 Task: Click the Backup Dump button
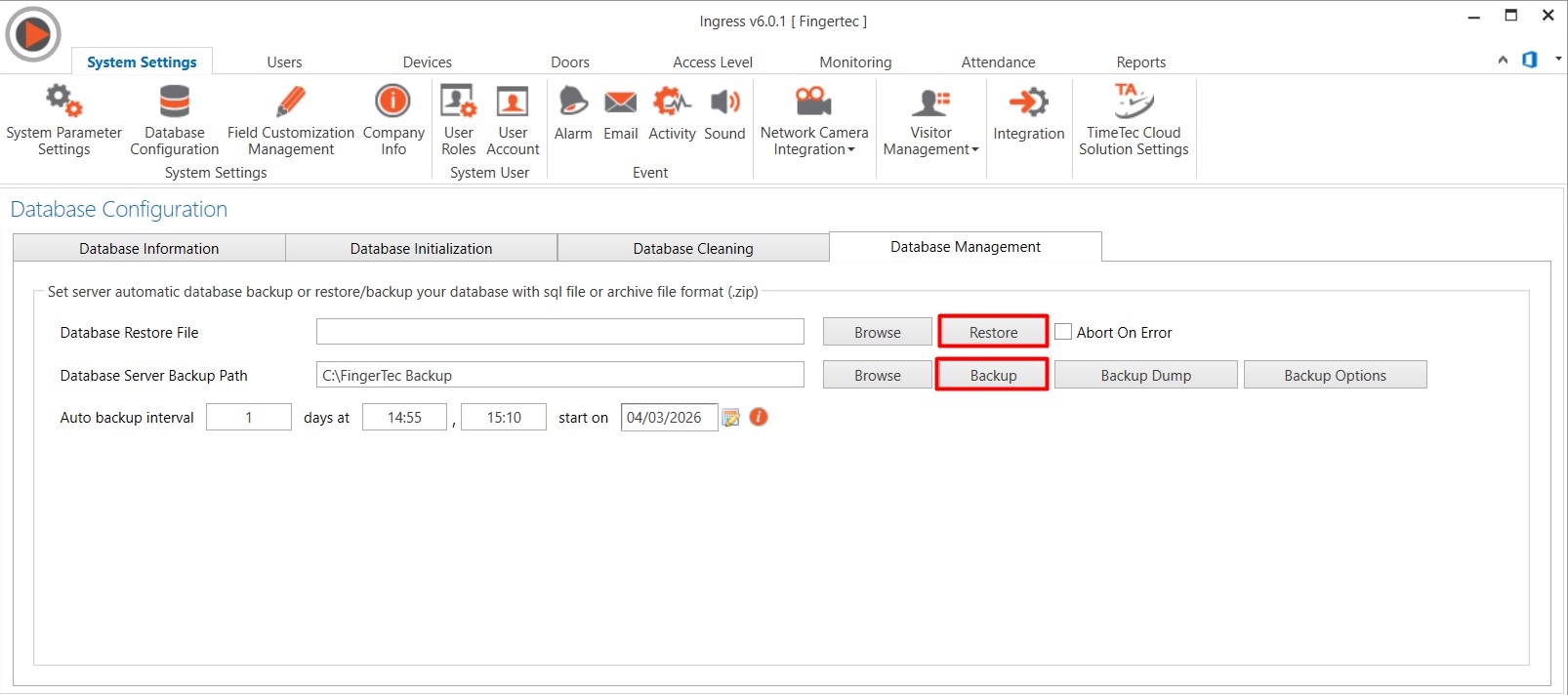(x=1145, y=376)
